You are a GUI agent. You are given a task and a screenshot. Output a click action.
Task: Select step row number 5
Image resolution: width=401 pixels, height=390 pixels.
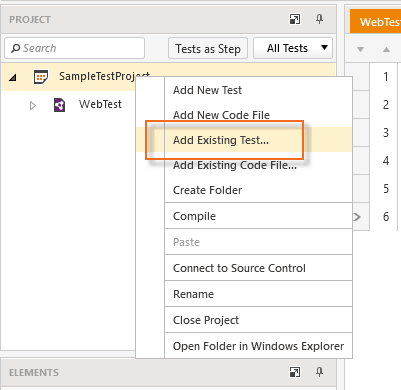point(386,189)
